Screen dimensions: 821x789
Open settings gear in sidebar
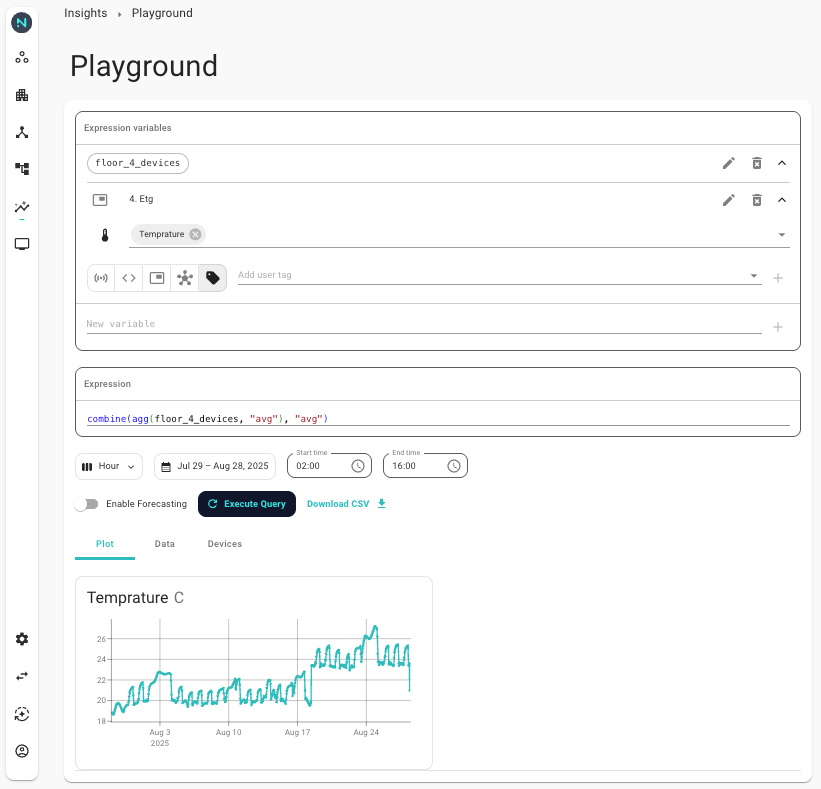tap(21, 639)
